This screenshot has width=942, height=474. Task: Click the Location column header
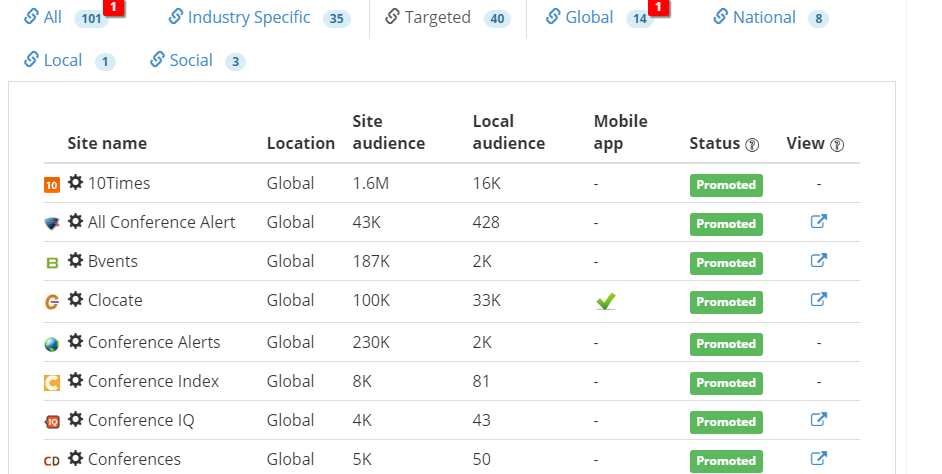pyautogui.click(x=300, y=143)
